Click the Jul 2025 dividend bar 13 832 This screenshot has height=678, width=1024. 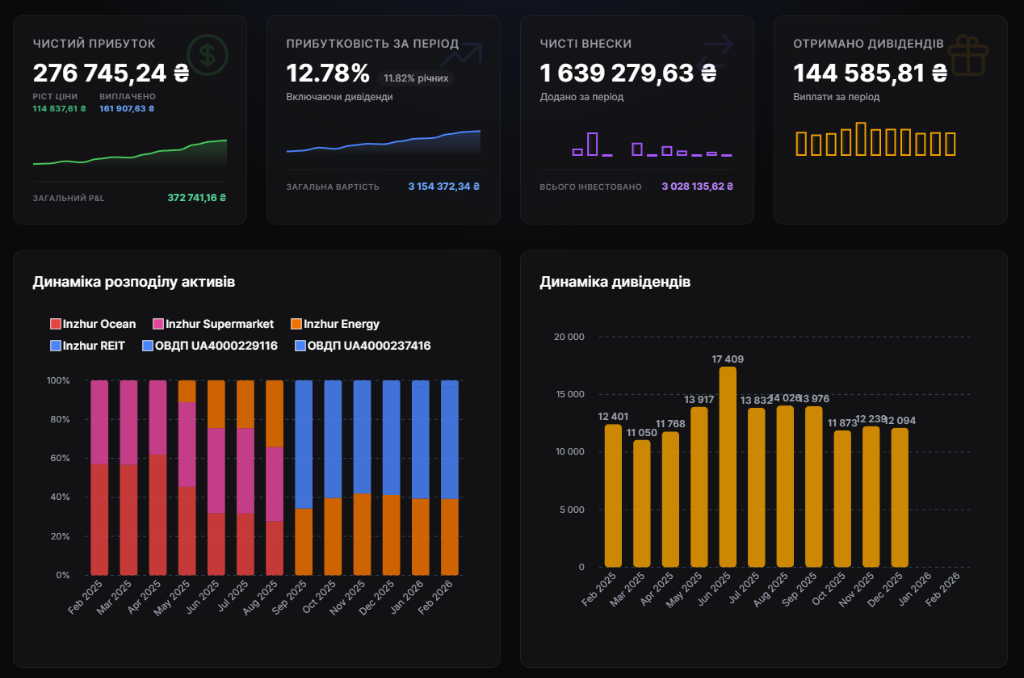point(756,488)
